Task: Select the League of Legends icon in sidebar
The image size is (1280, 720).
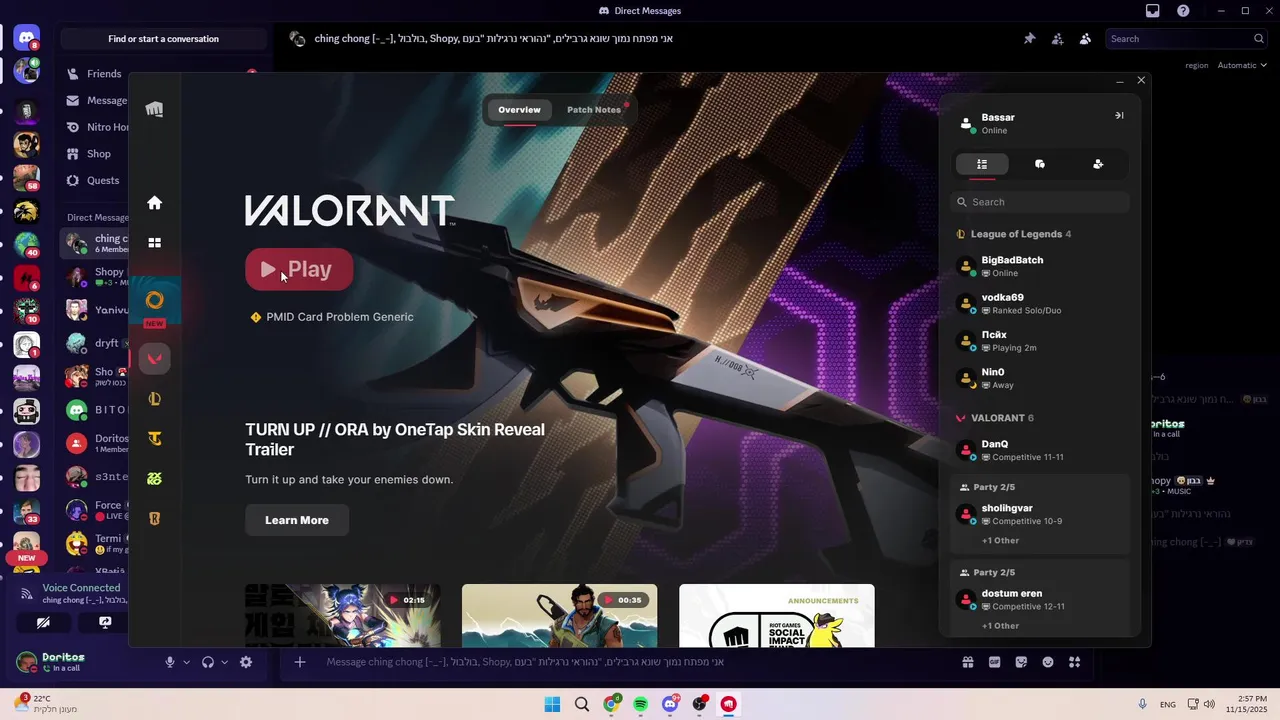Action: [x=154, y=399]
